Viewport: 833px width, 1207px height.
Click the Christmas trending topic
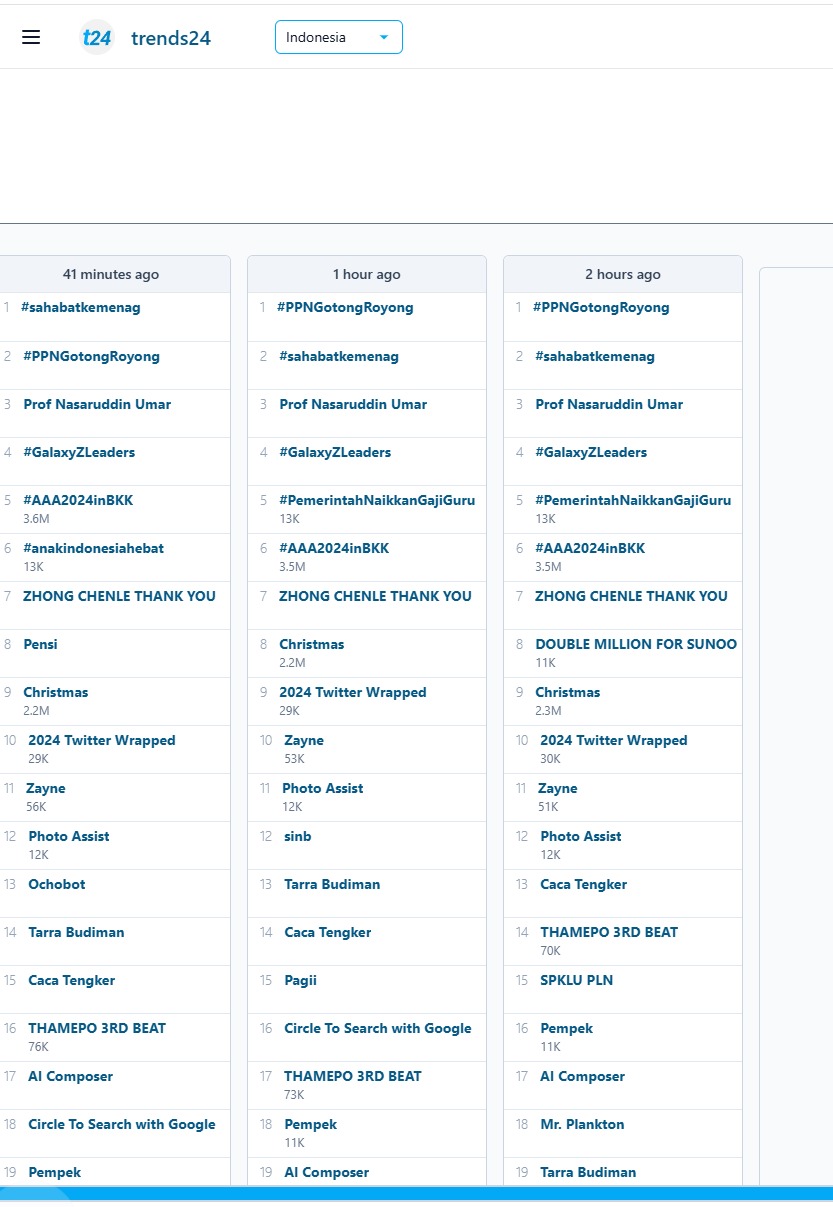55,692
